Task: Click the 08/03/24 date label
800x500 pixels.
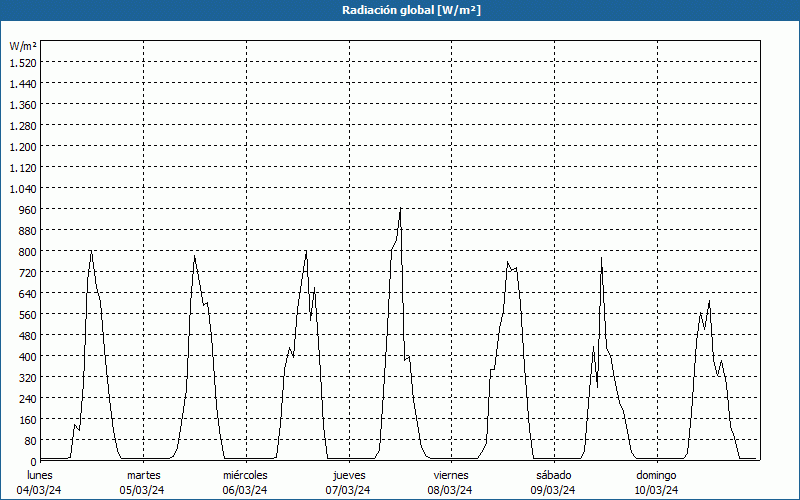Action: 451,490
